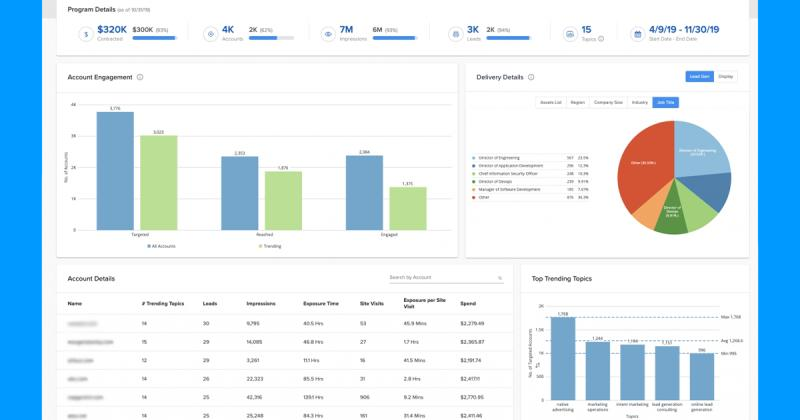Image resolution: width=800 pixels, height=420 pixels.
Task: Sort by the Leads column header
Action: (210, 304)
